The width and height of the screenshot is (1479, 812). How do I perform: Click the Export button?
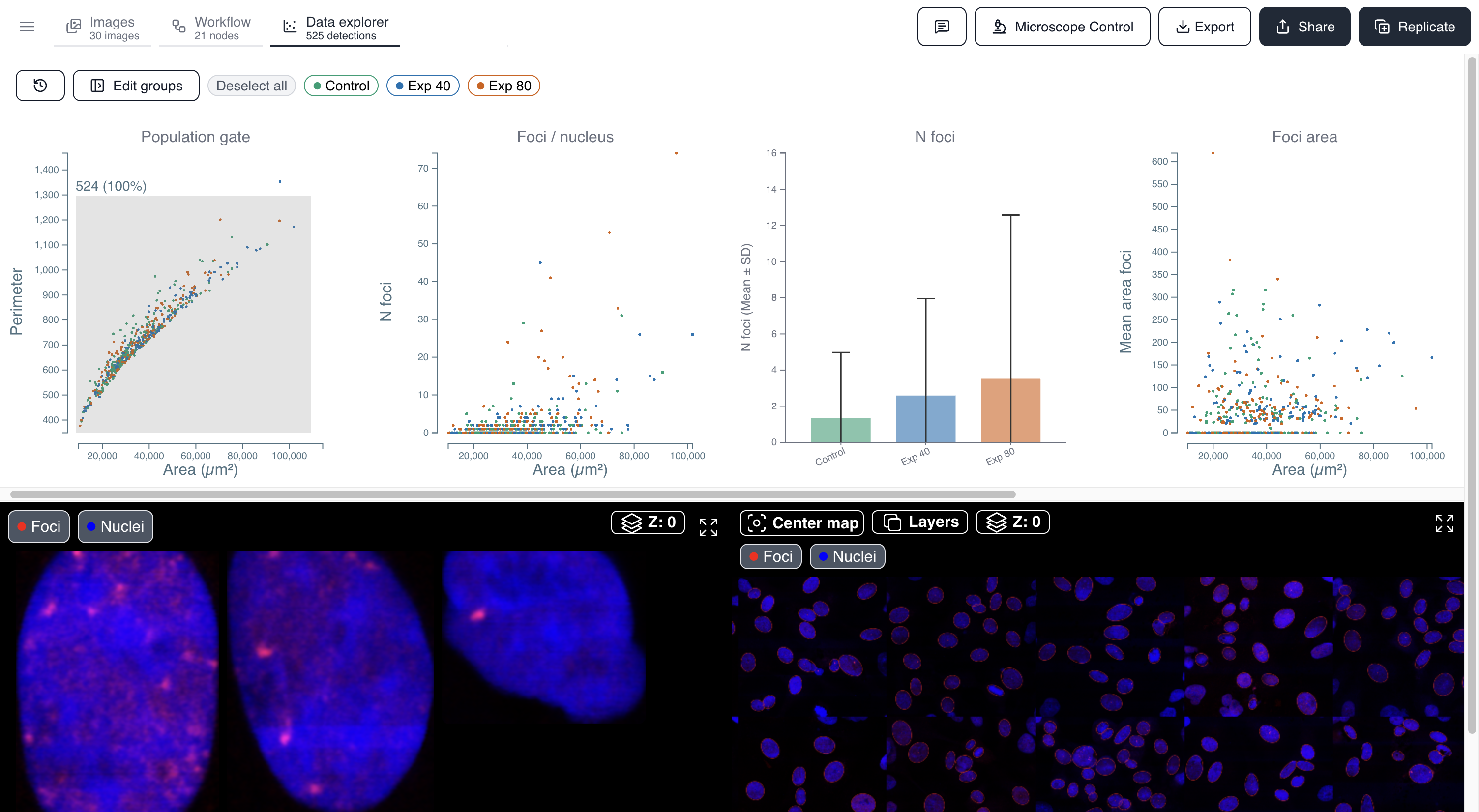1205,27
